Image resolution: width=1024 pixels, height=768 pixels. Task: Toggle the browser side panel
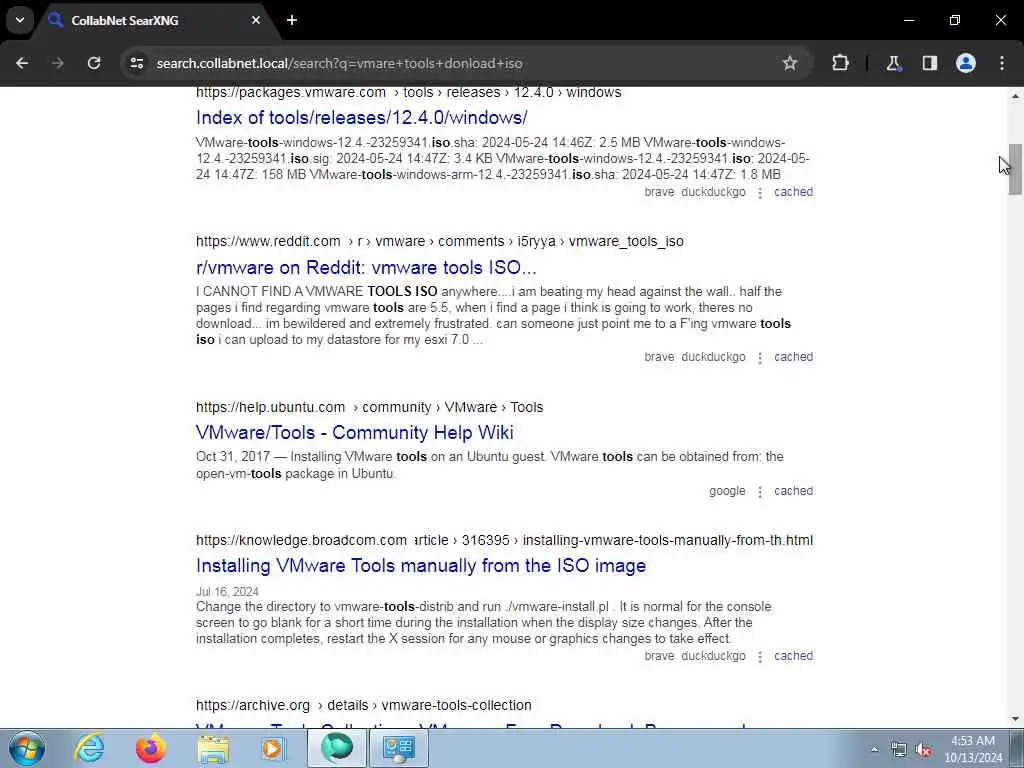point(929,63)
